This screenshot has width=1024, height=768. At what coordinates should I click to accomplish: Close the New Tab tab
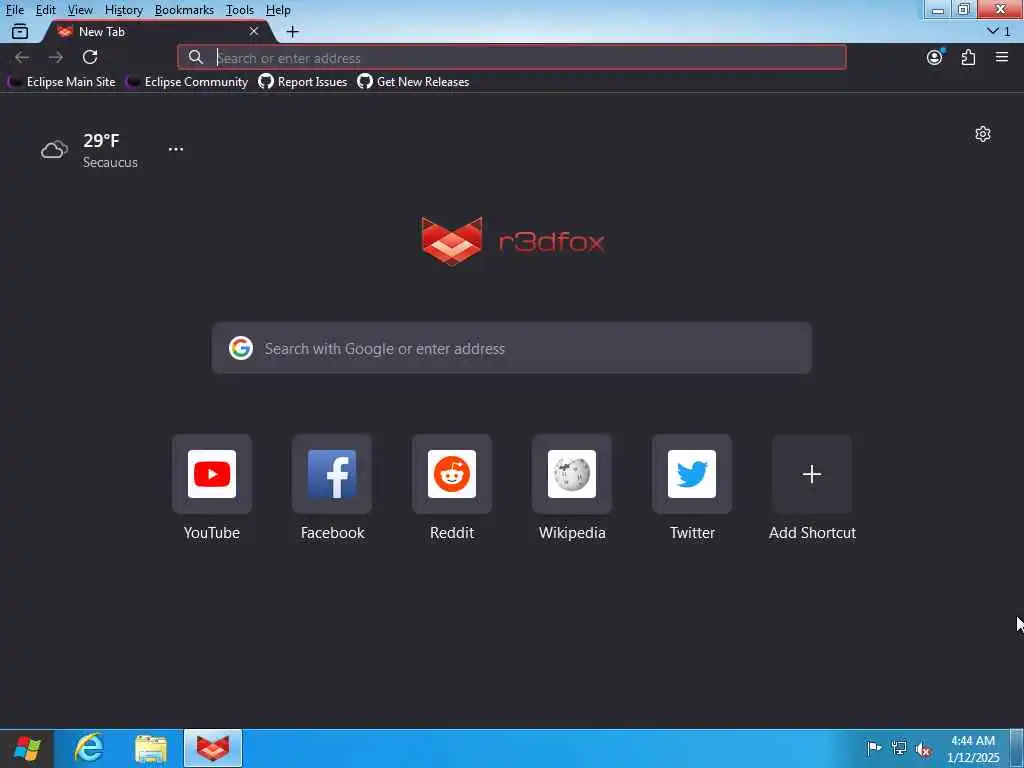(x=254, y=31)
